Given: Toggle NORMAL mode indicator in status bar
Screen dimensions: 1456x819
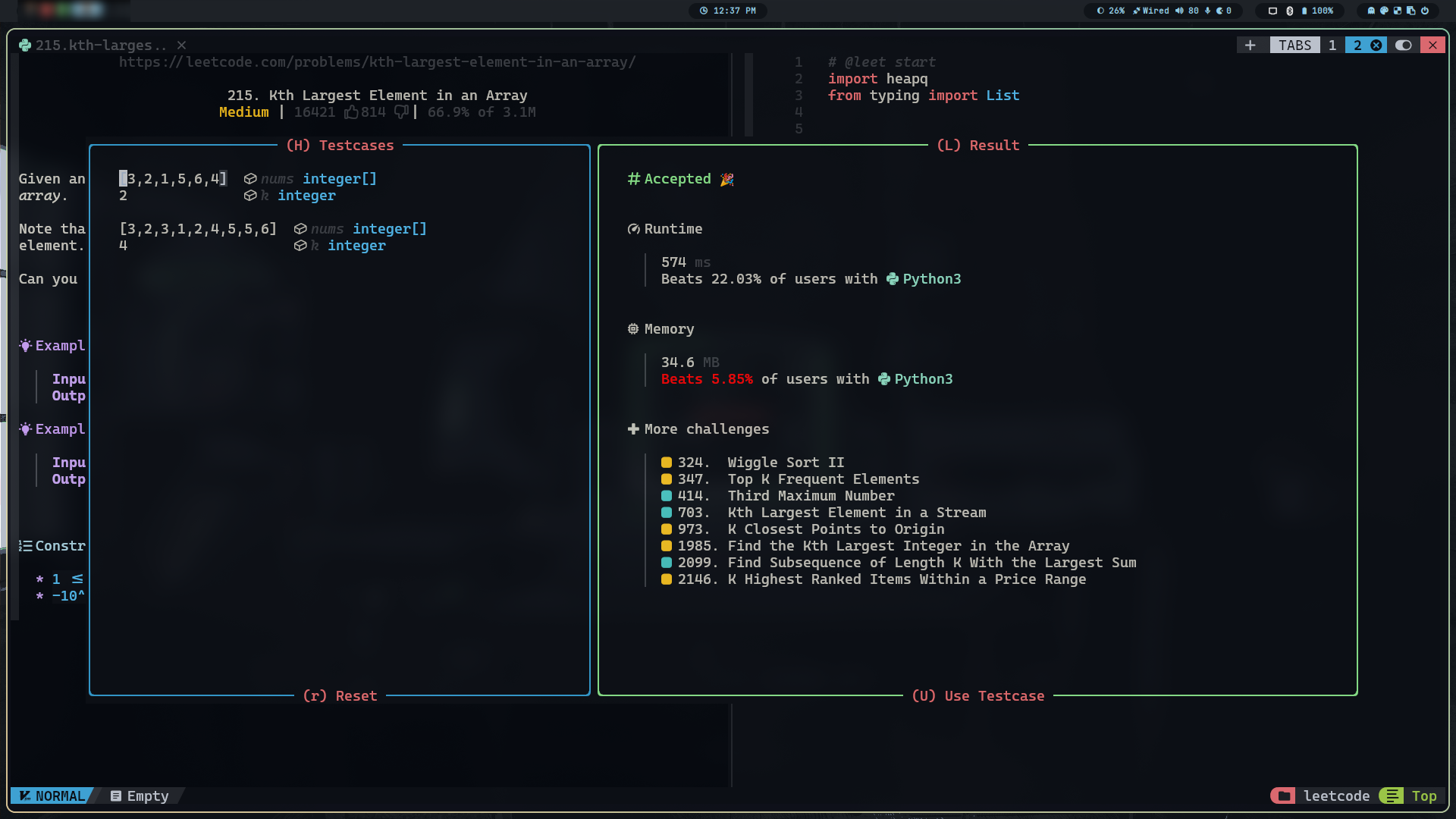Looking at the screenshot, I should pos(52,795).
